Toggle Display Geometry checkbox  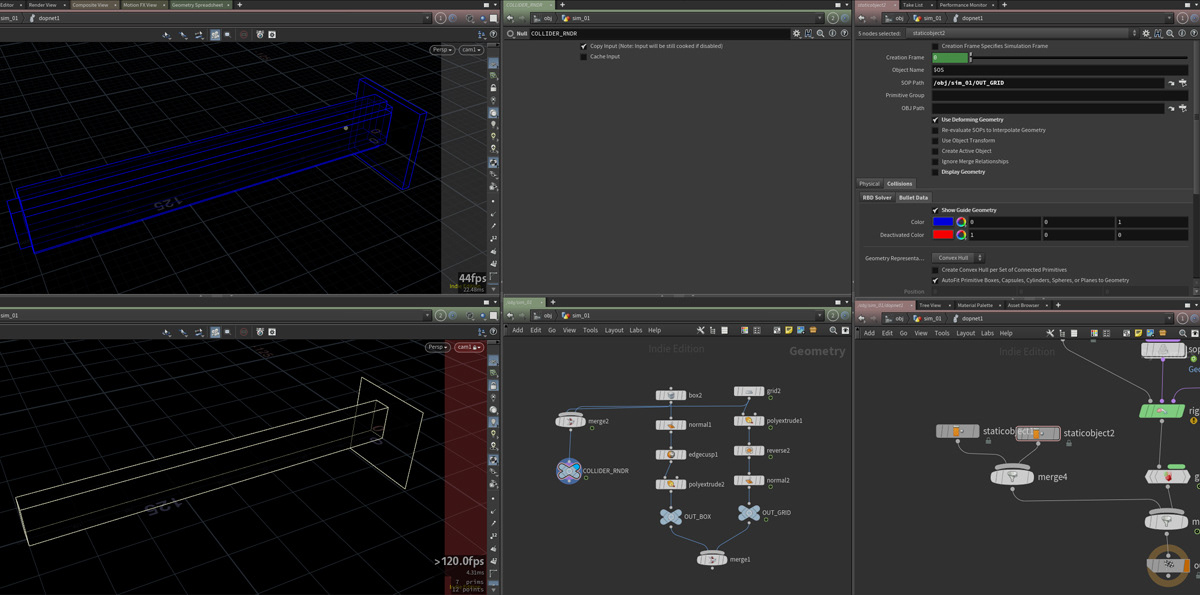(935, 172)
